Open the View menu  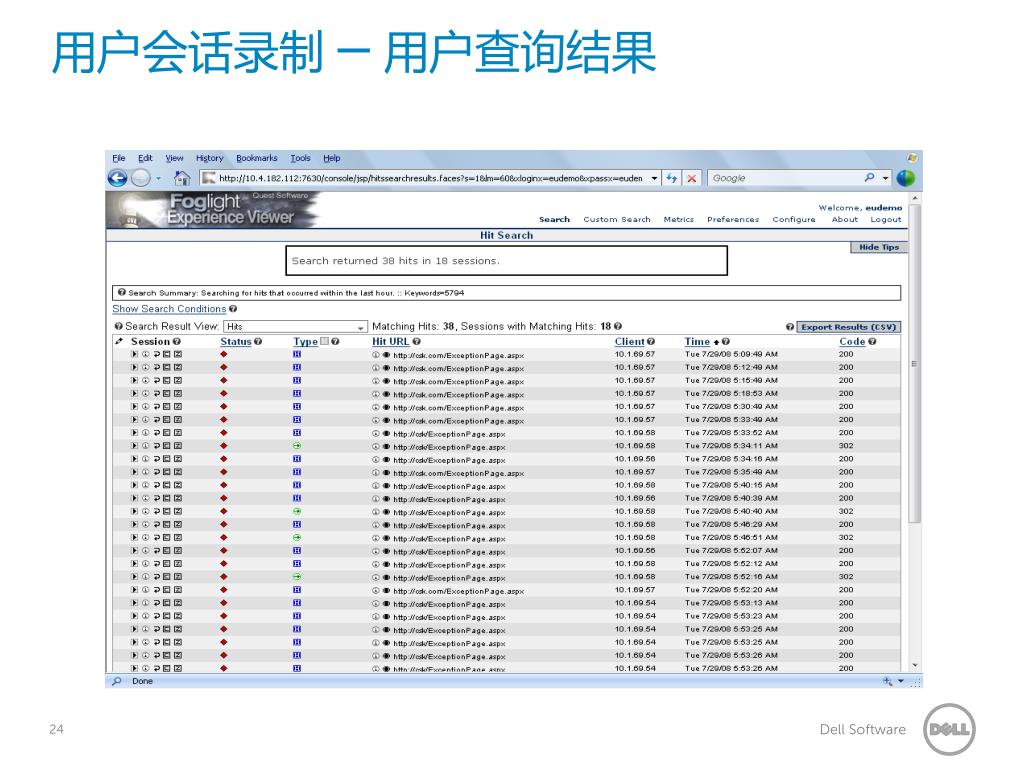(174, 158)
